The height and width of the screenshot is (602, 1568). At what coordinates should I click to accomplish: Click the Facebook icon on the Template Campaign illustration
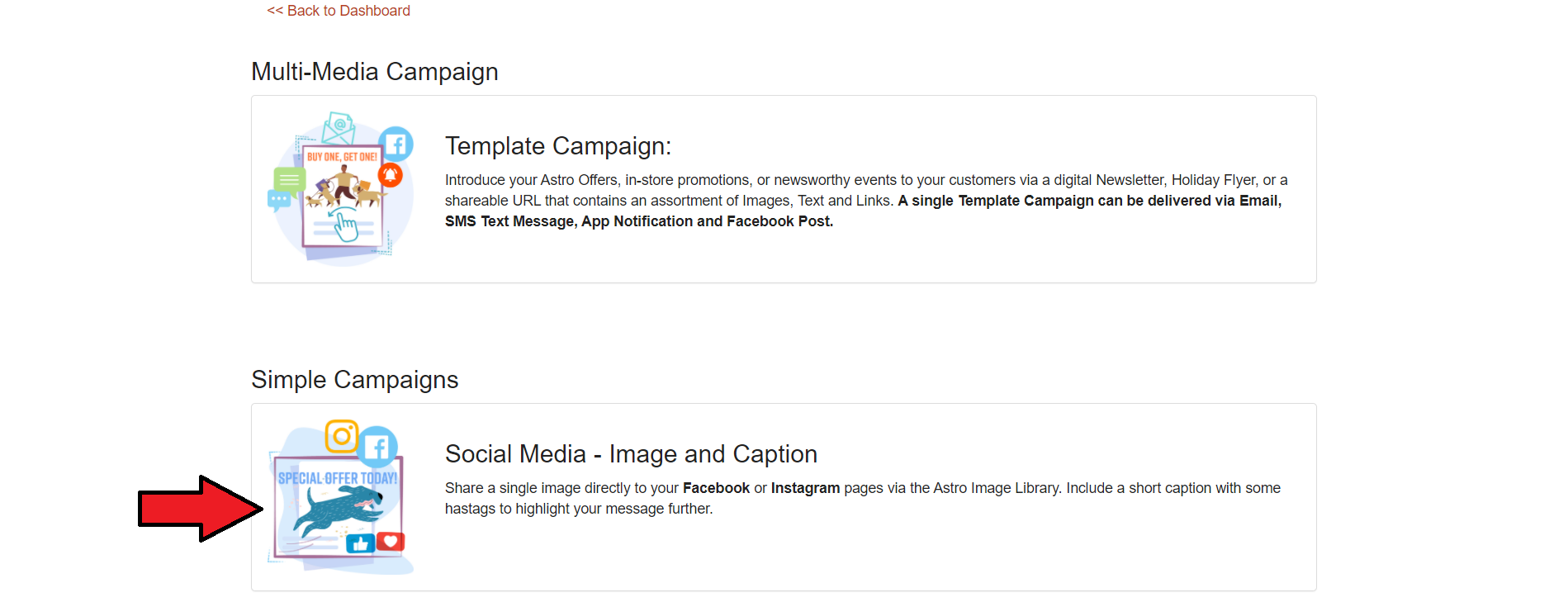pyautogui.click(x=397, y=145)
